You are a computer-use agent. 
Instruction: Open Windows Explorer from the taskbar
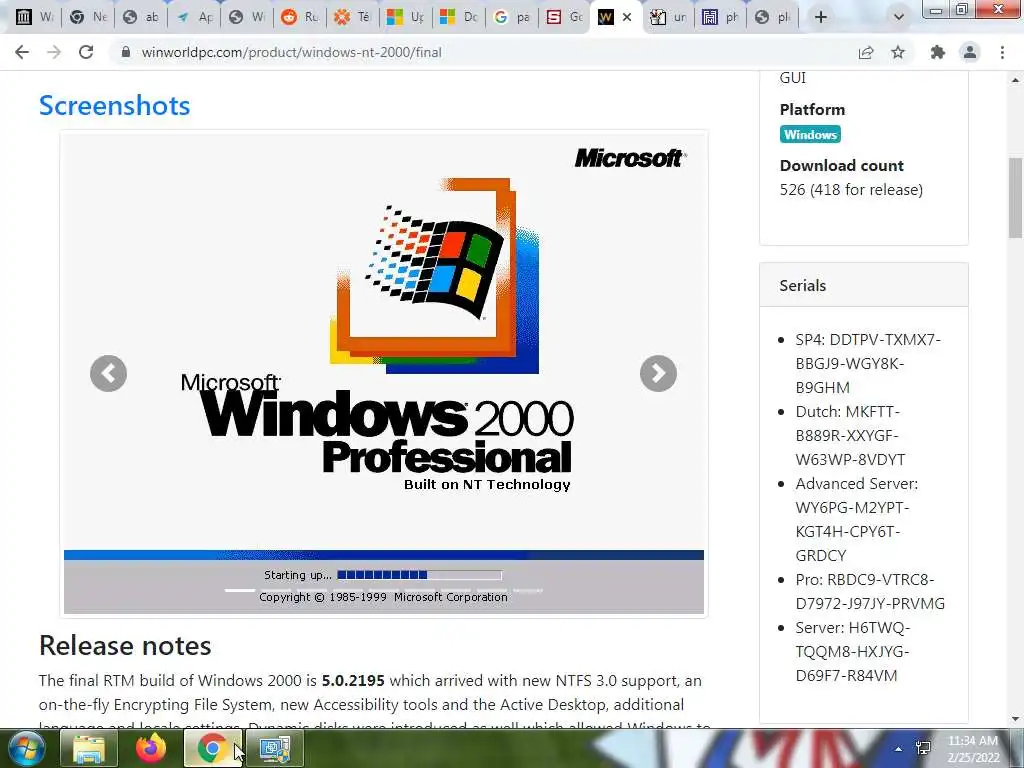click(89, 748)
